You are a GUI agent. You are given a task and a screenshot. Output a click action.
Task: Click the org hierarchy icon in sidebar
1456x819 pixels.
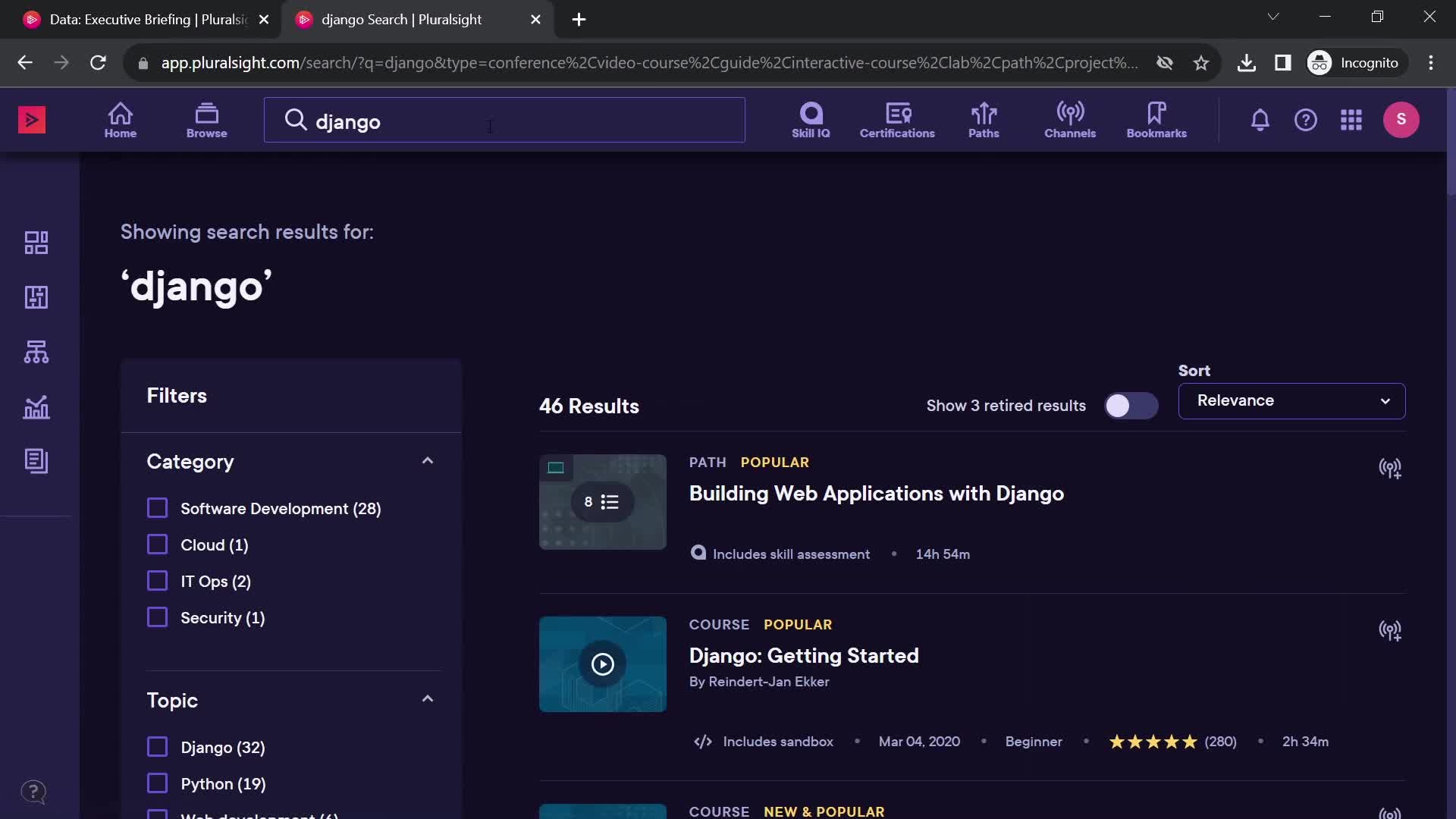(x=36, y=352)
